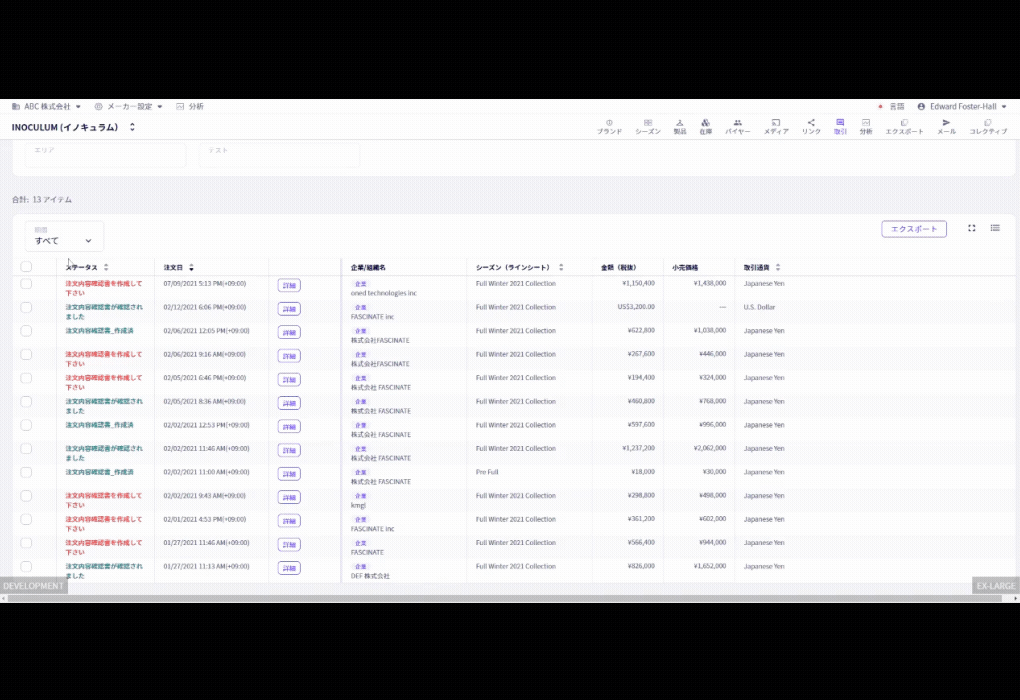Click the エクスポート button above table
1020x700 pixels.
tap(913, 229)
